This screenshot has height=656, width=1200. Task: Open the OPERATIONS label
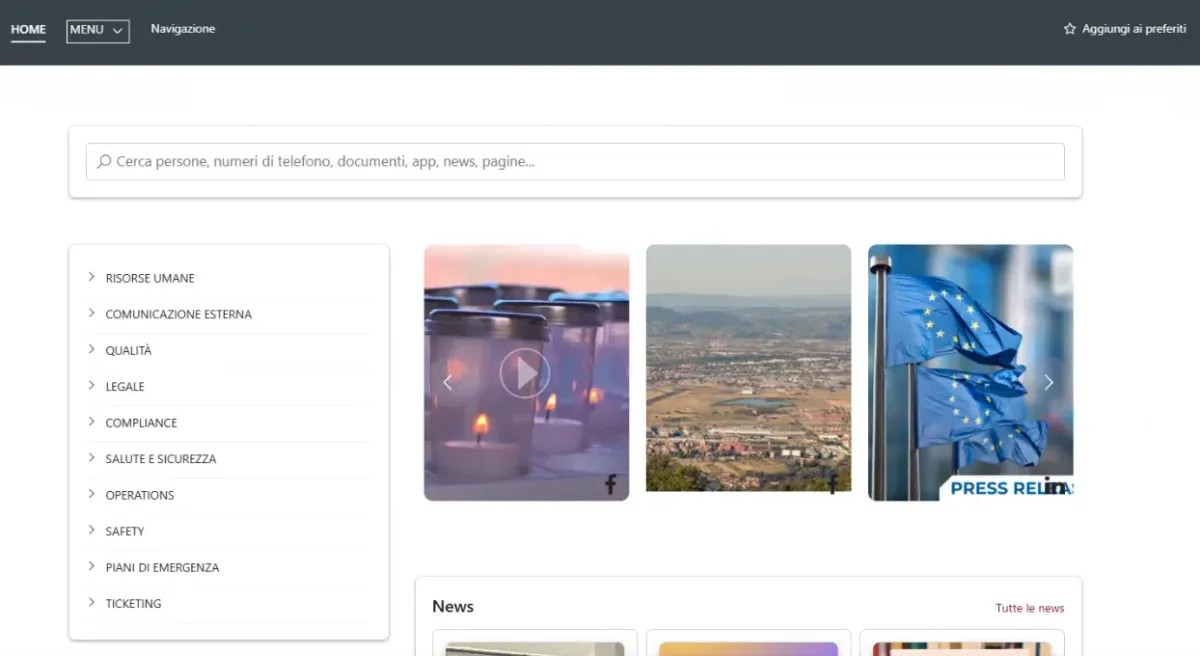140,495
